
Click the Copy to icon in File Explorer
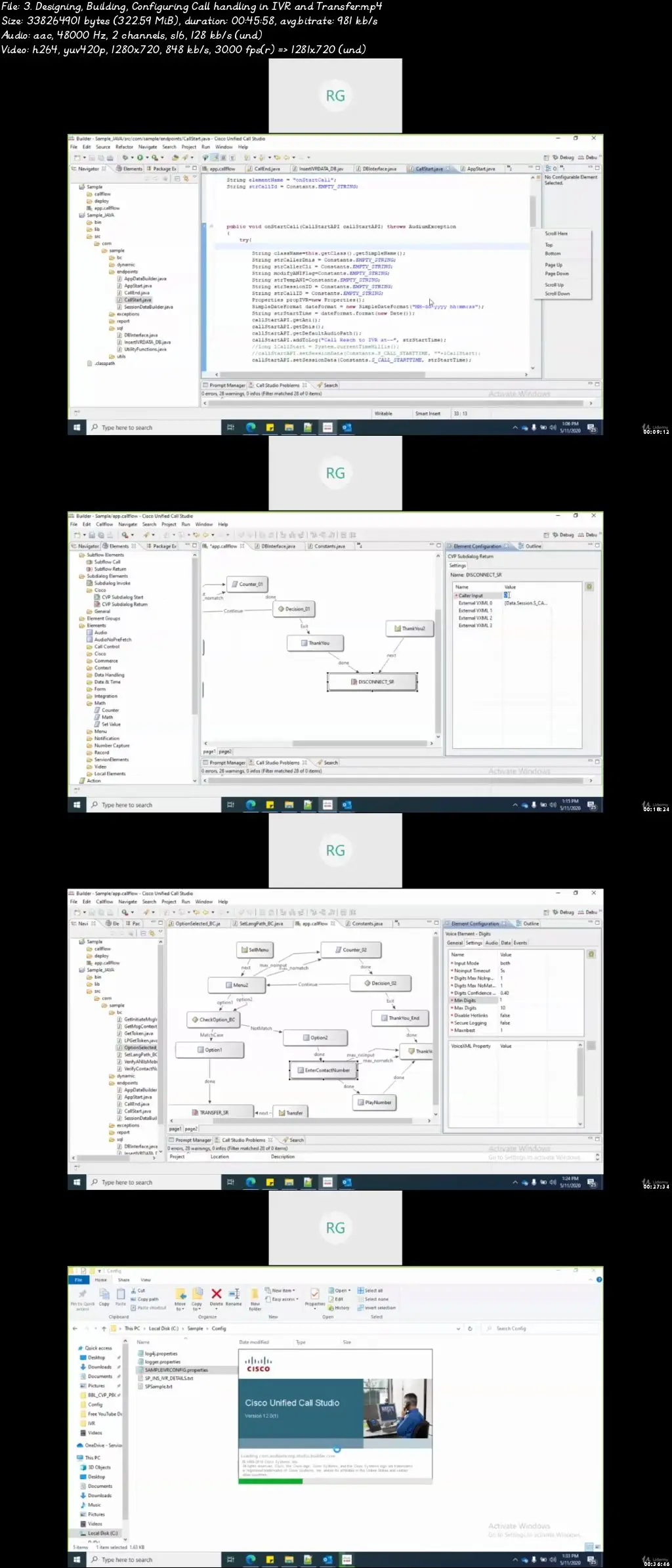197,1300
